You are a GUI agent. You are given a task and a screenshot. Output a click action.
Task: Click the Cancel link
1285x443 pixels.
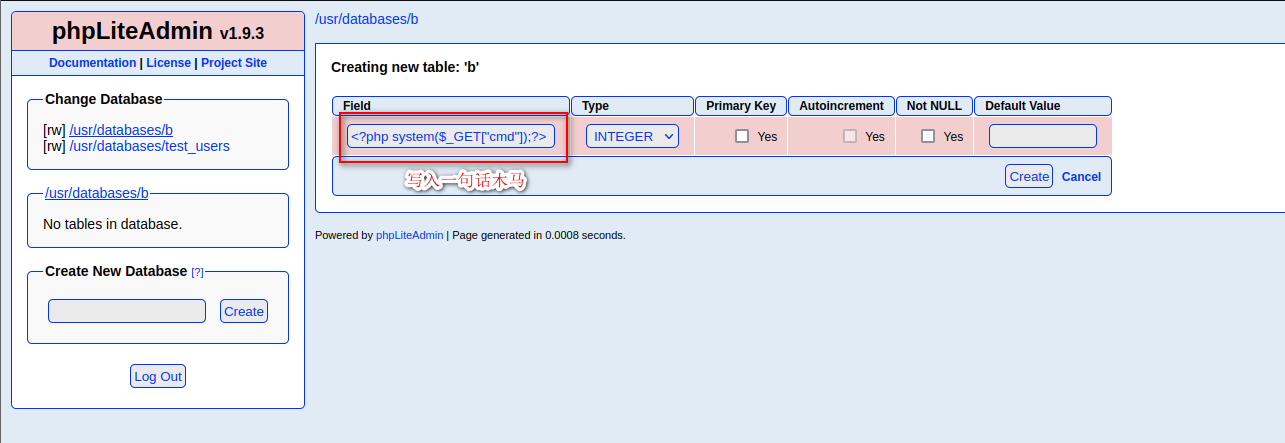point(1081,176)
